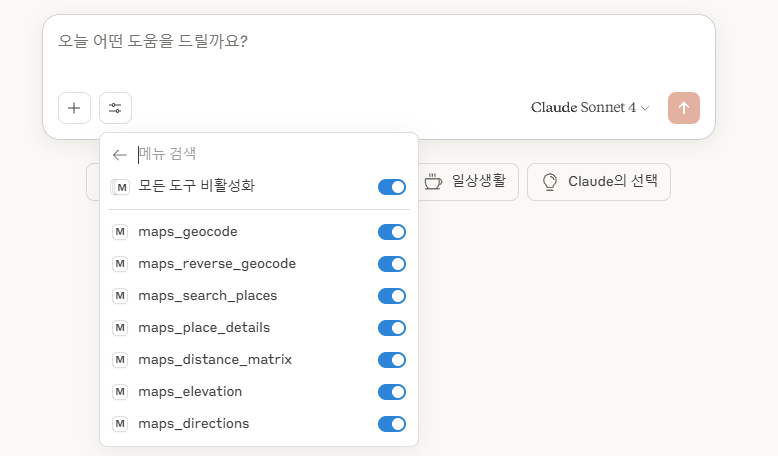The image size is (778, 456).
Task: Click the tools settings sliders icon
Action: click(x=115, y=108)
